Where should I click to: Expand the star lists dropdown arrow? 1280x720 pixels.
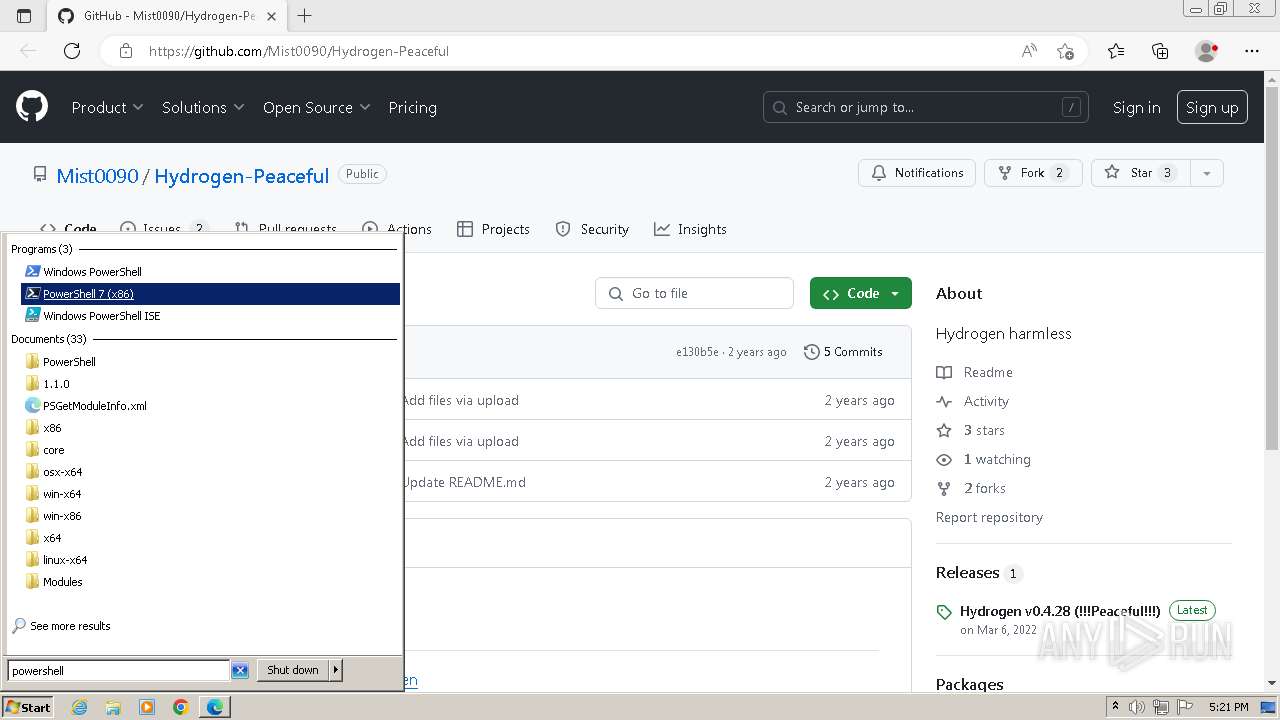point(1207,173)
